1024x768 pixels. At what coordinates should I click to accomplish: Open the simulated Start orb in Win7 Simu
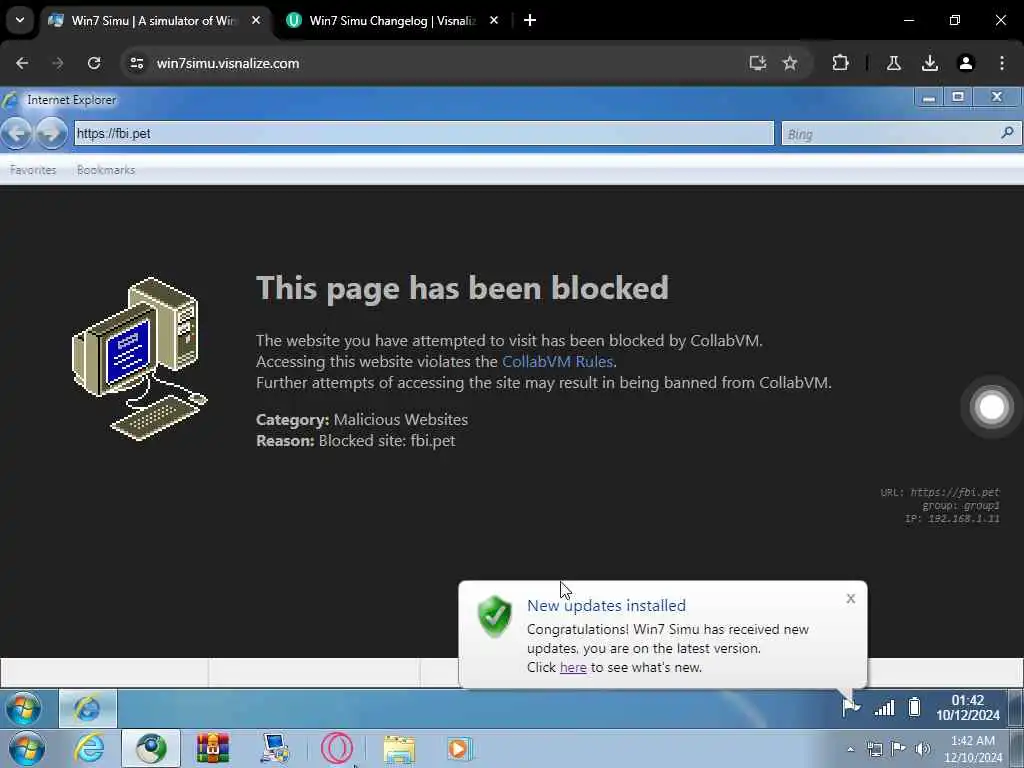point(24,708)
